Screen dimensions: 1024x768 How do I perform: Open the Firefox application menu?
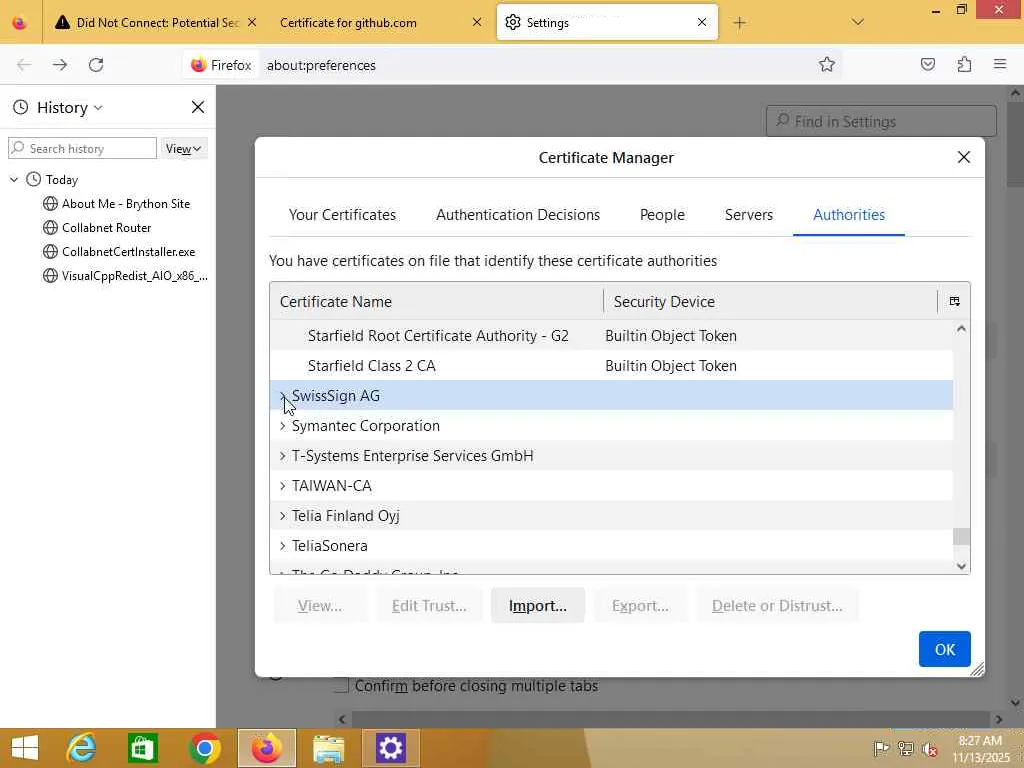click(1000, 64)
